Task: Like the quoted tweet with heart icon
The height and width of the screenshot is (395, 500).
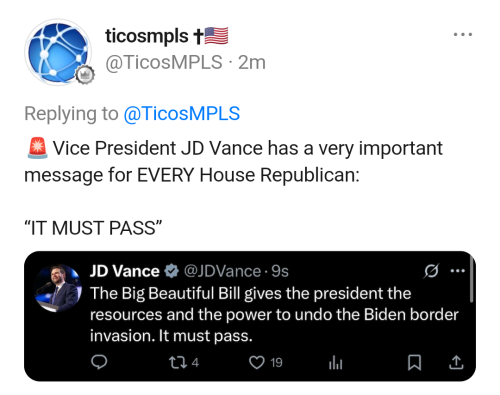Action: pyautogui.click(x=266, y=362)
